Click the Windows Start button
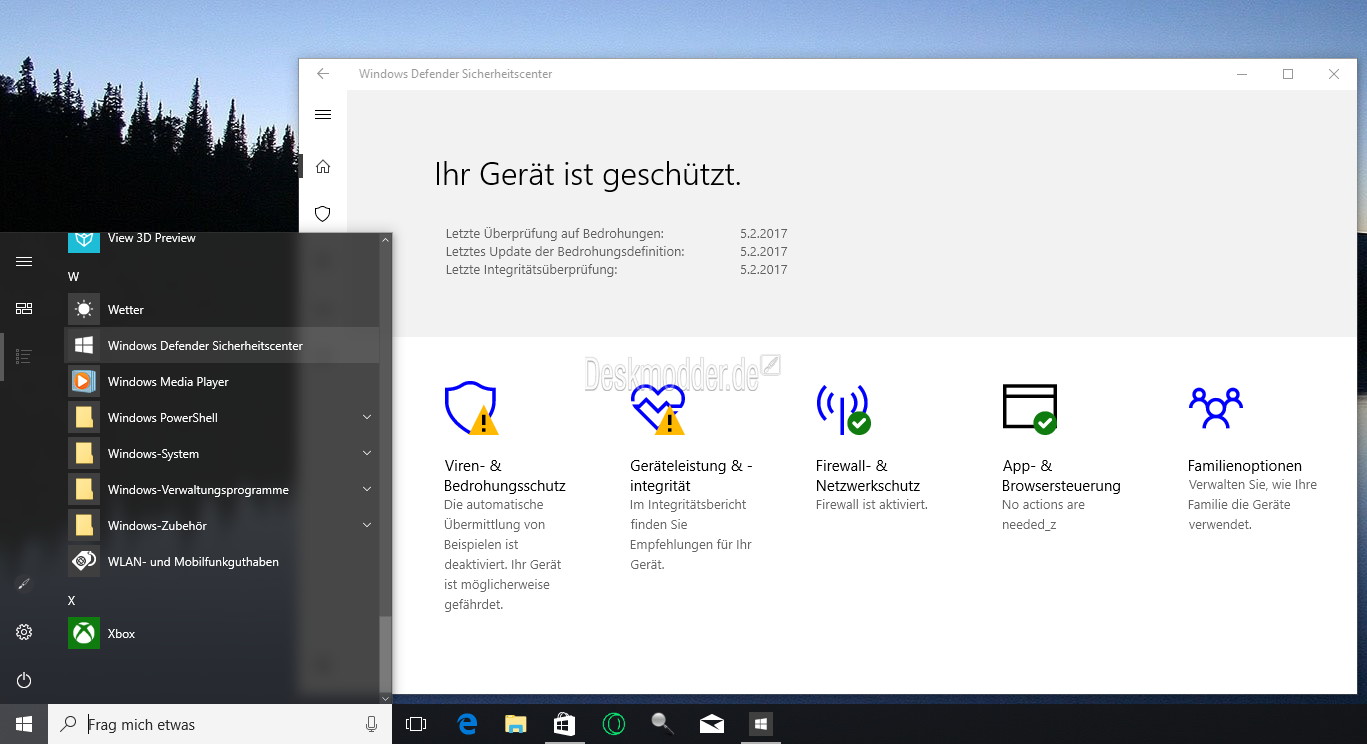 (x=24, y=724)
